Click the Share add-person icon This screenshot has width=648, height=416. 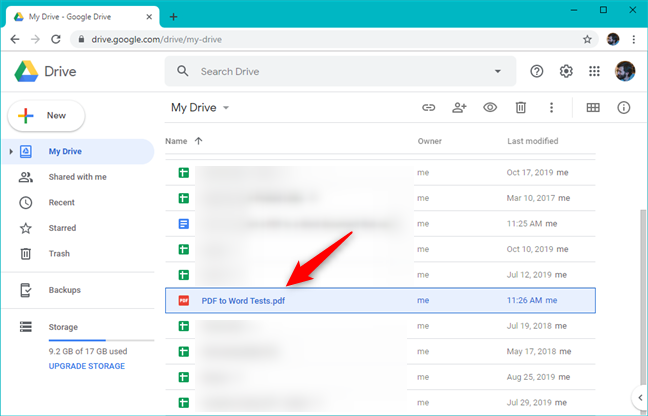coord(459,108)
